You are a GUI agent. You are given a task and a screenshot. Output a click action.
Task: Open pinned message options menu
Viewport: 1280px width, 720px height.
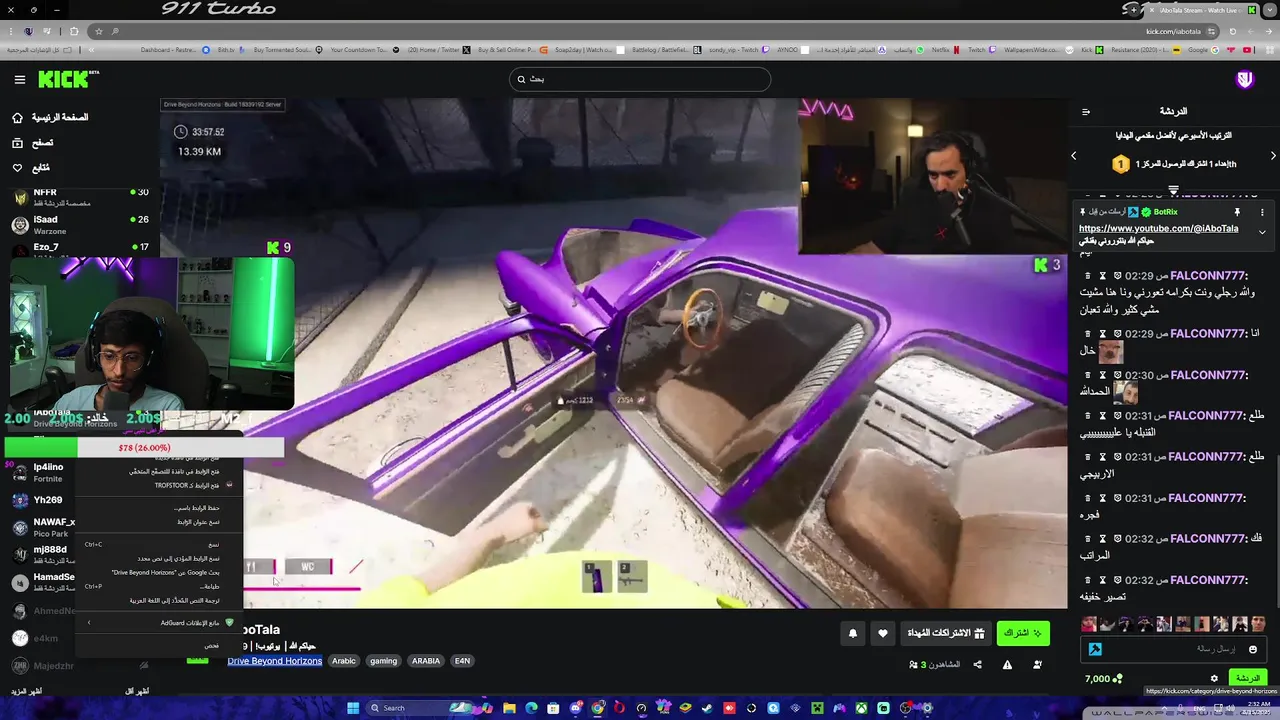pos(1262,212)
